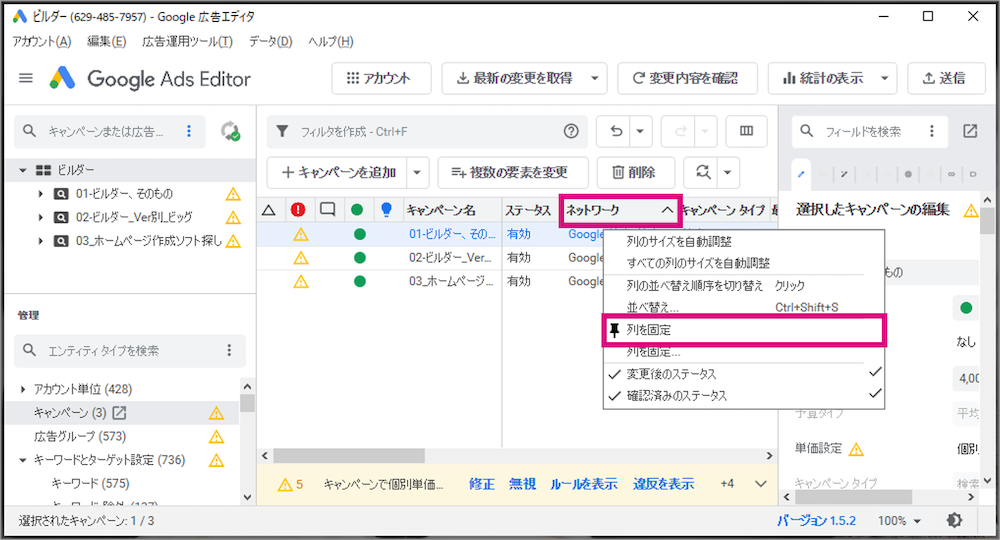Screen dimensions: 1000x540
Task: Sort by lightbulb recommendation column
Action: point(386,210)
